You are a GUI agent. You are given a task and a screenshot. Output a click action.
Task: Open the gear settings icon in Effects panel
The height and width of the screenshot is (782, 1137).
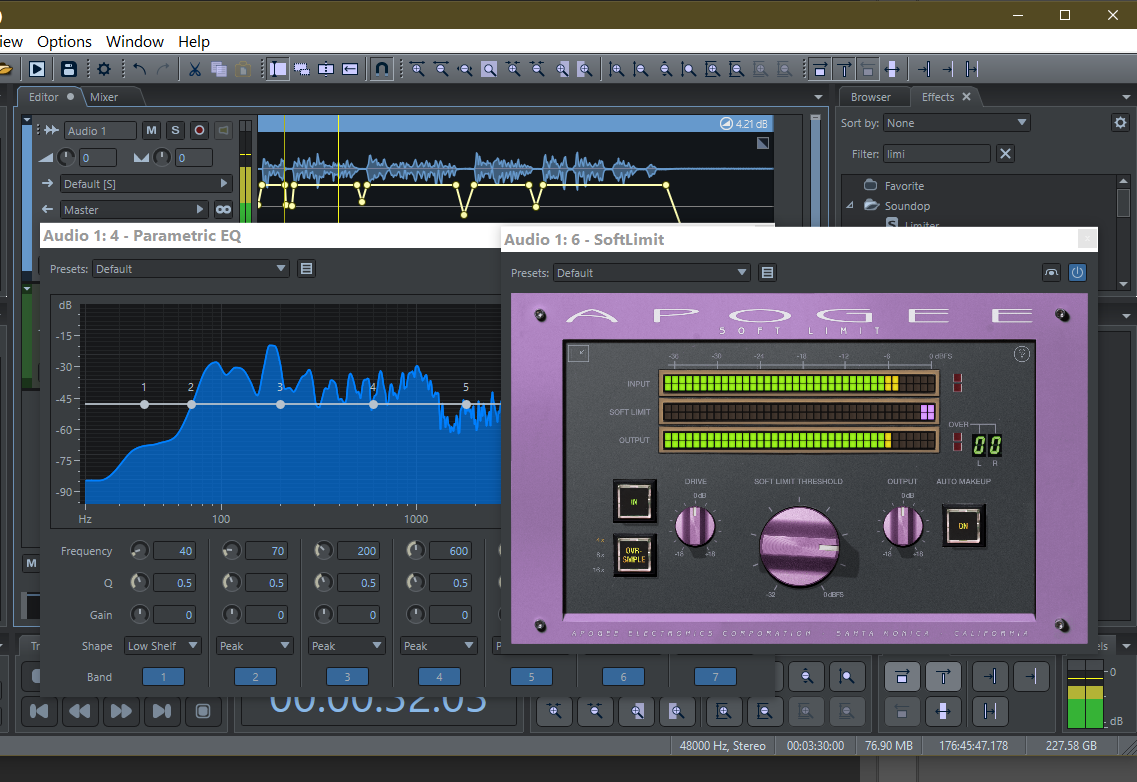[x=1120, y=123]
